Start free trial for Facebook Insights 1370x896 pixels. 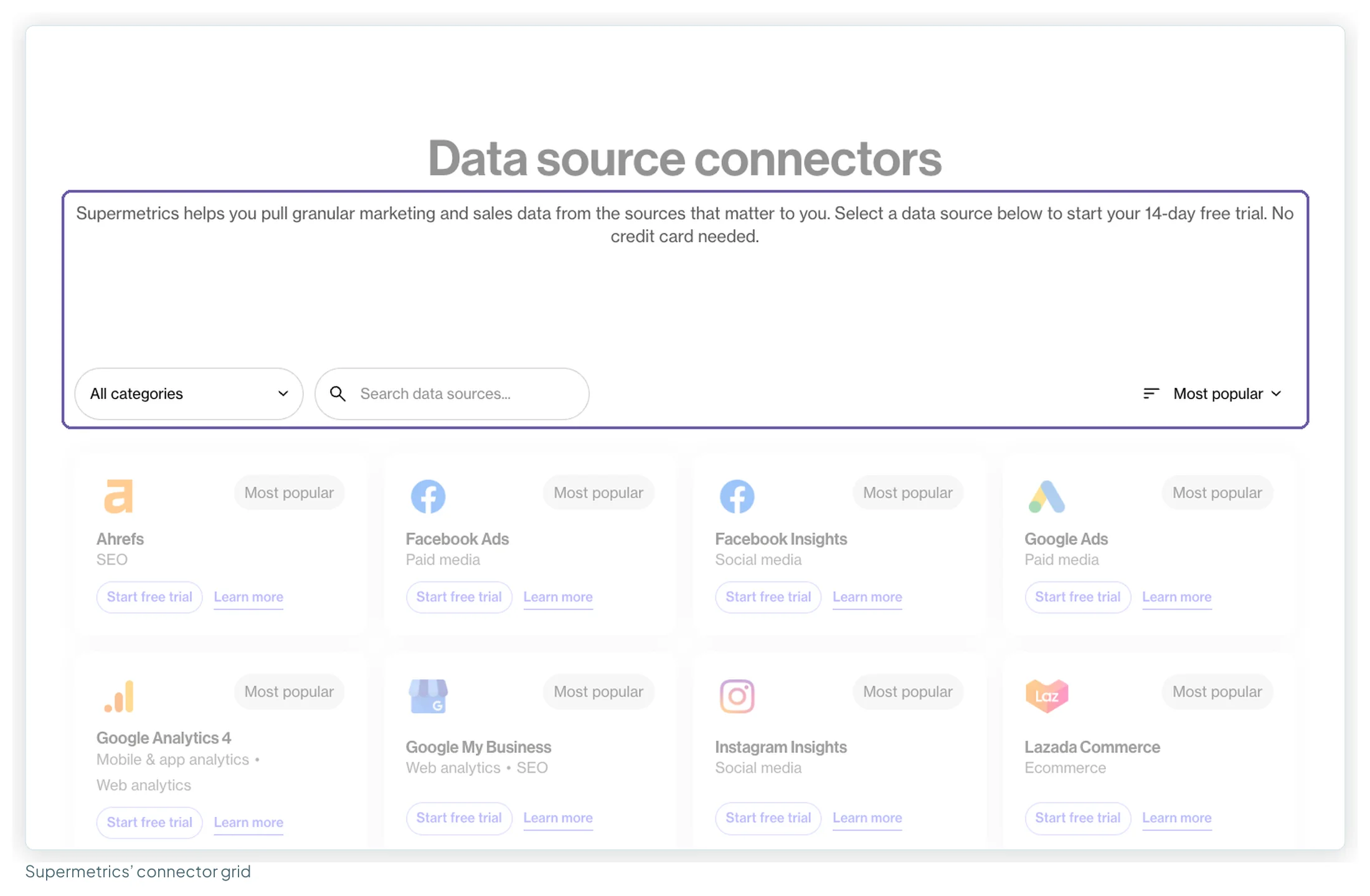(768, 597)
